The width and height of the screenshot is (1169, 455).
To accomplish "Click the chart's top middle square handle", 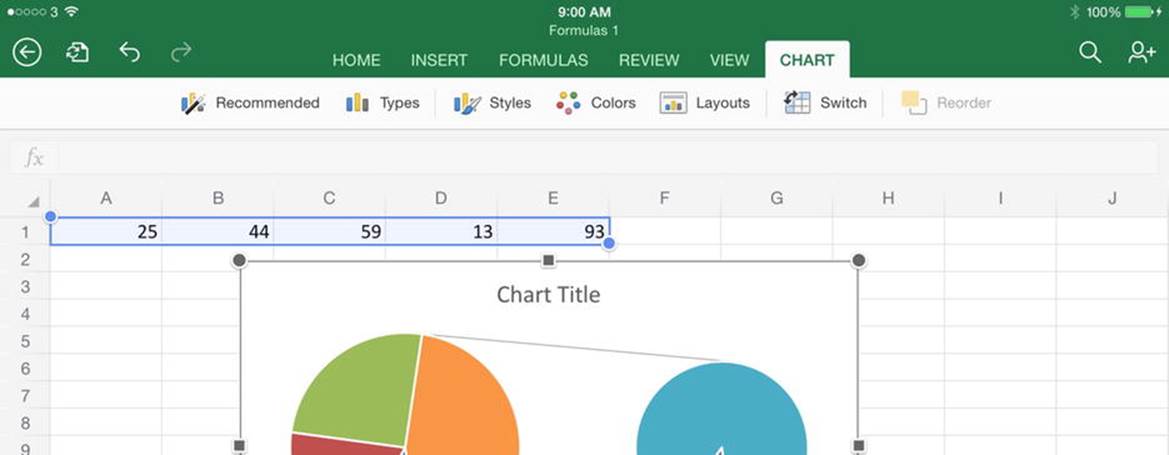I will pyautogui.click(x=549, y=260).
